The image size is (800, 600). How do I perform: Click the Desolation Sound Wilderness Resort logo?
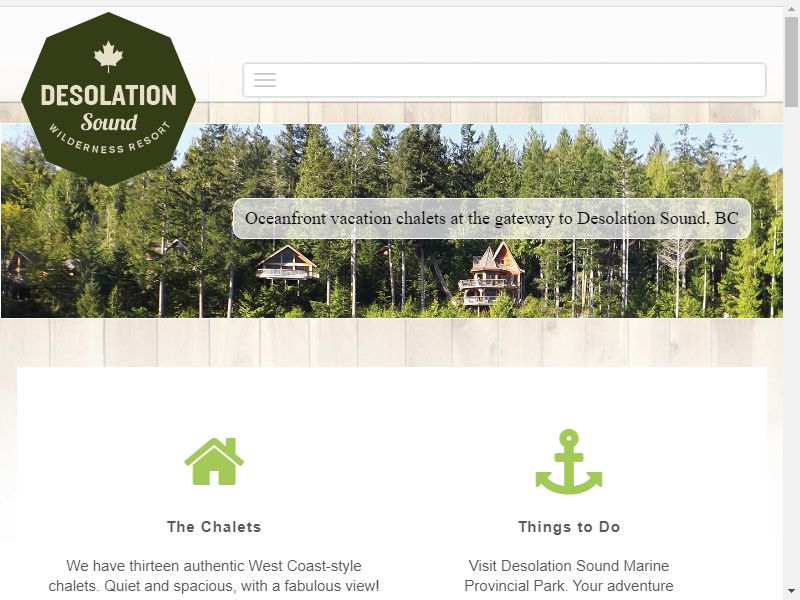tap(109, 99)
